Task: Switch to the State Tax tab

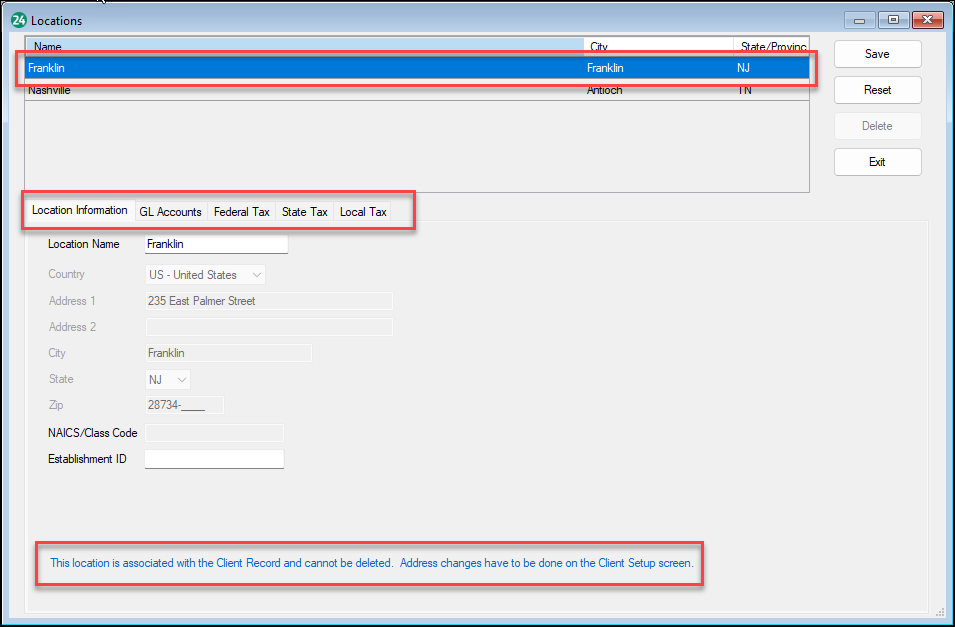Action: pos(304,211)
